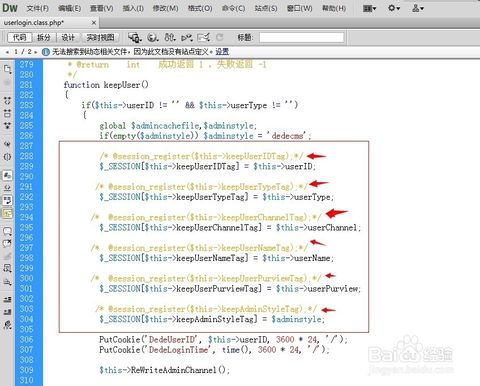This screenshot has width=480, height=386.
Task: Click the 标题 title input field
Action: tap(302, 37)
